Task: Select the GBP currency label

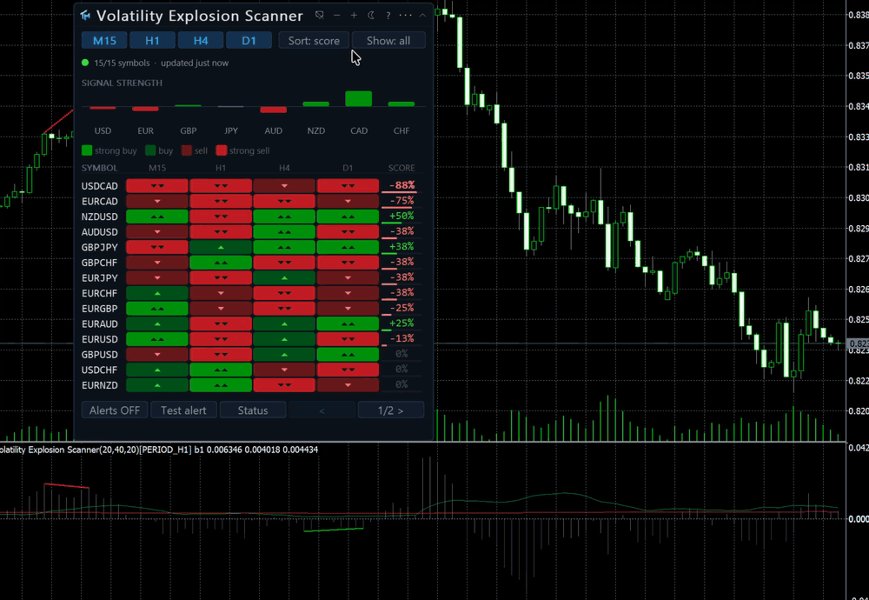Action: click(188, 131)
